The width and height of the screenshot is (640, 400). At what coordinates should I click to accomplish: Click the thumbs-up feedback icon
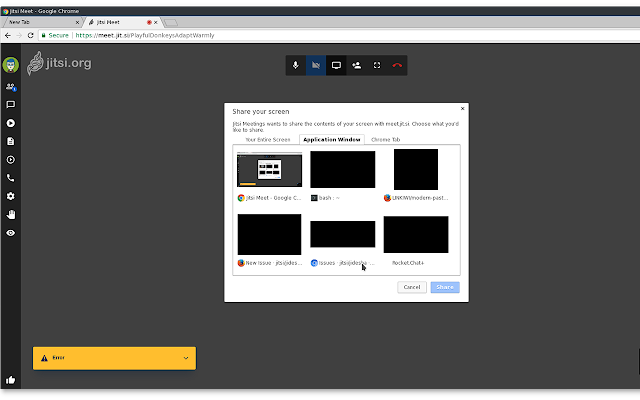(x=11, y=380)
